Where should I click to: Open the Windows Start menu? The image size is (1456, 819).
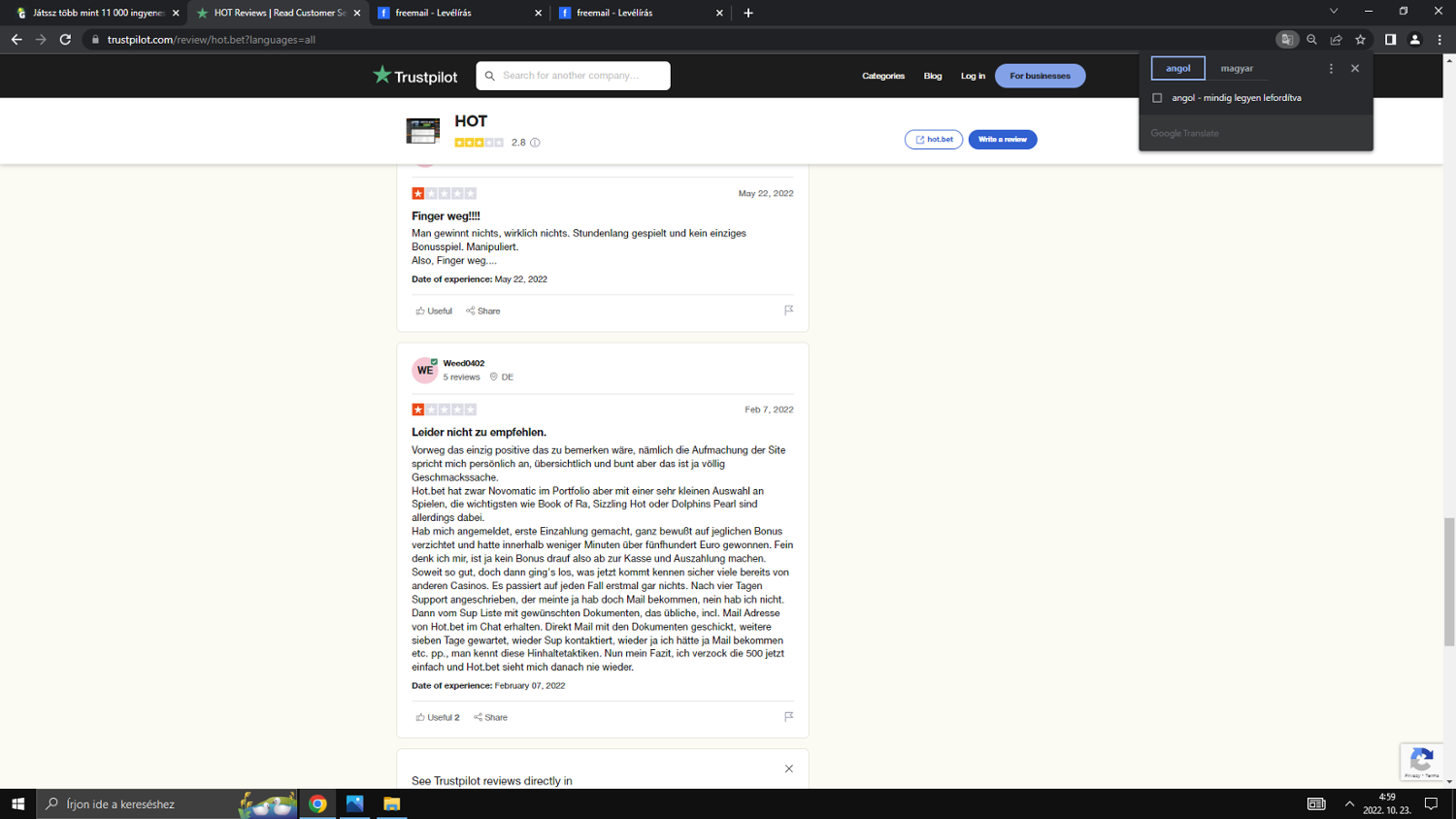[x=17, y=803]
